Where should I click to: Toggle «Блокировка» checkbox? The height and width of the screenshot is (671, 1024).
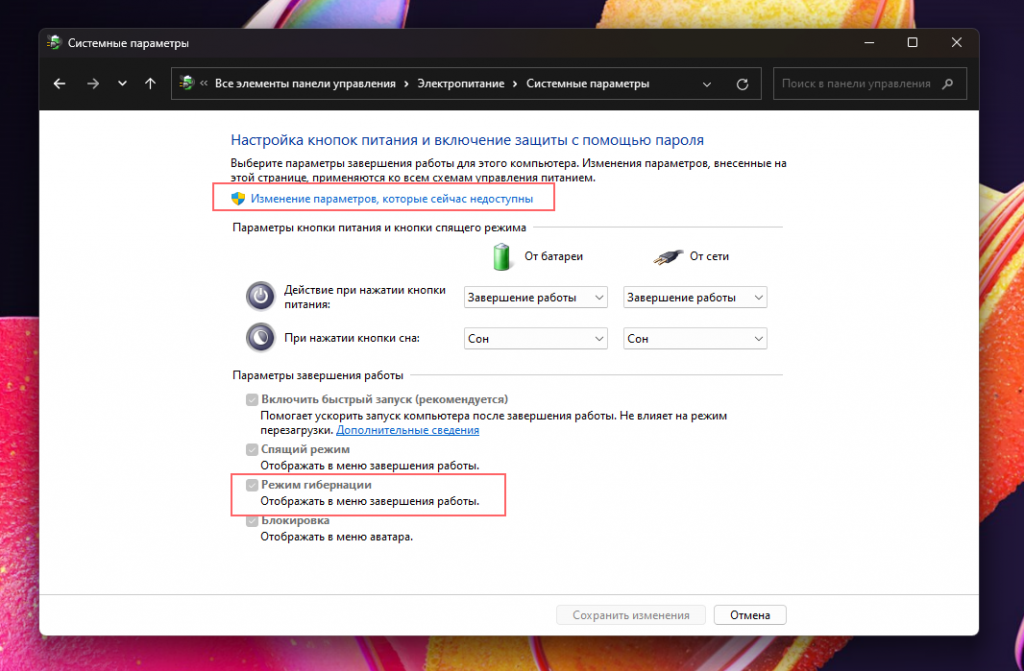coord(251,521)
